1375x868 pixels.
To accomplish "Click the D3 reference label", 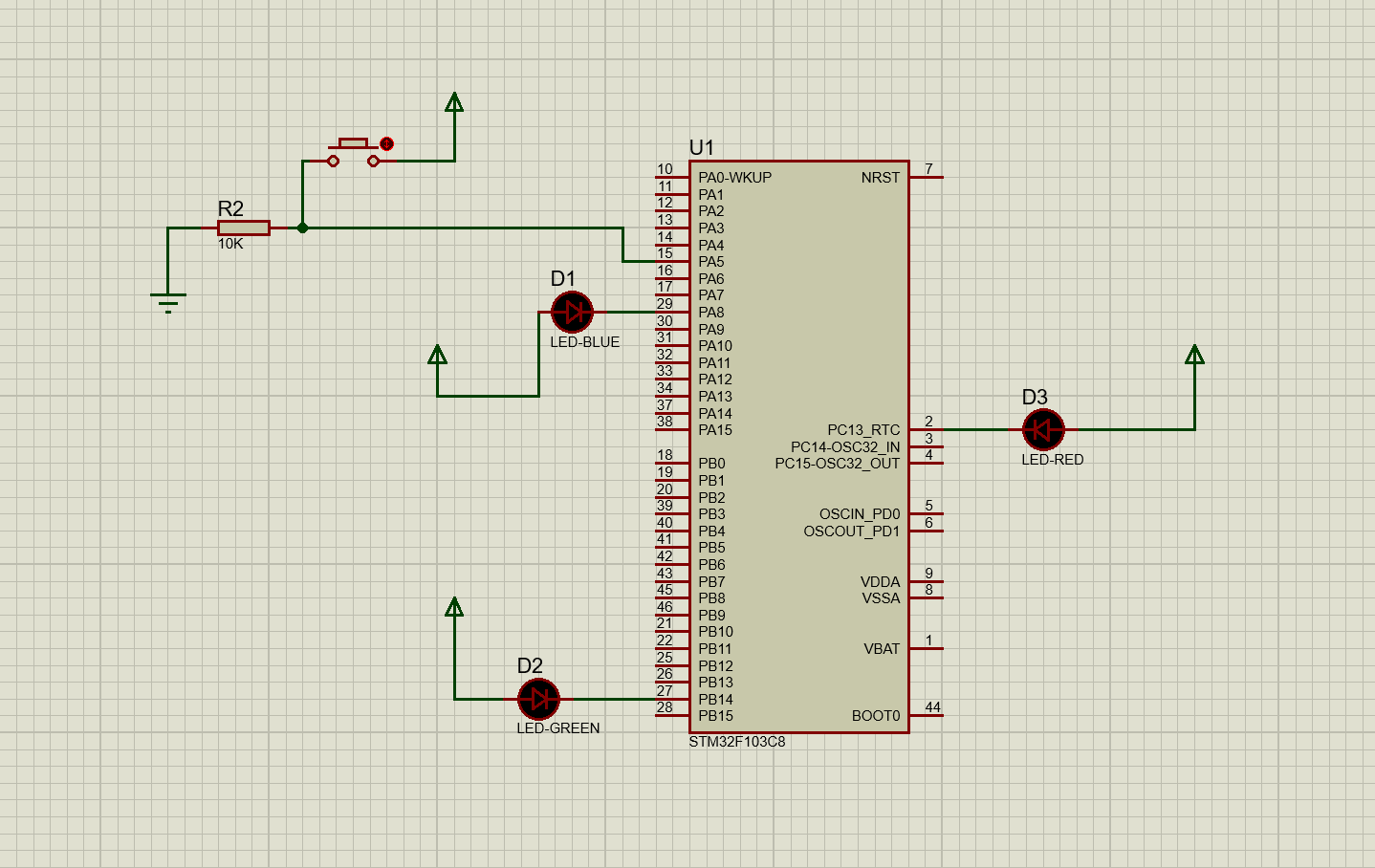I will pyautogui.click(x=1035, y=397).
